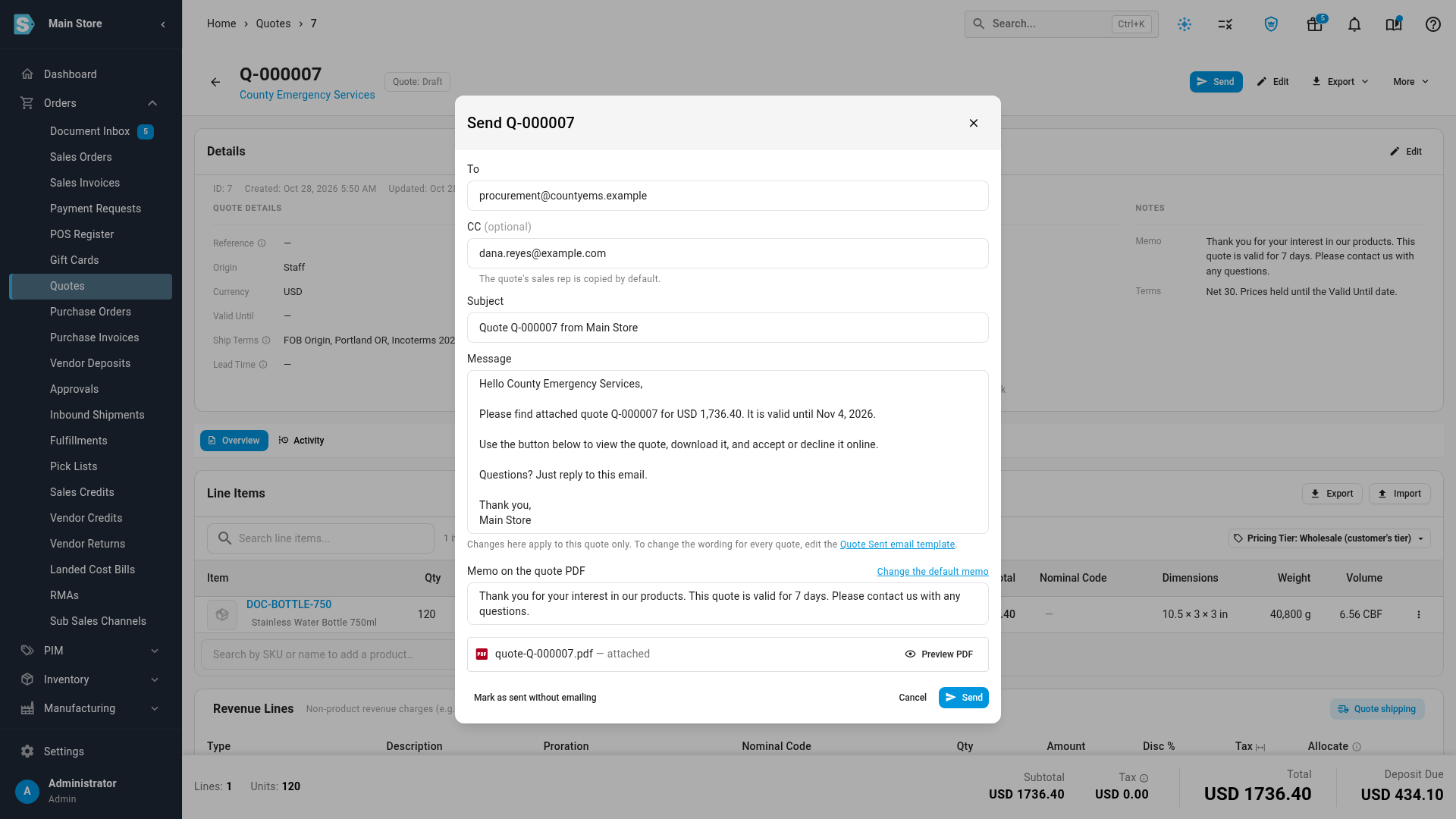Collapse the sidebar with the chevron
The image size is (1456, 819).
[x=163, y=24]
